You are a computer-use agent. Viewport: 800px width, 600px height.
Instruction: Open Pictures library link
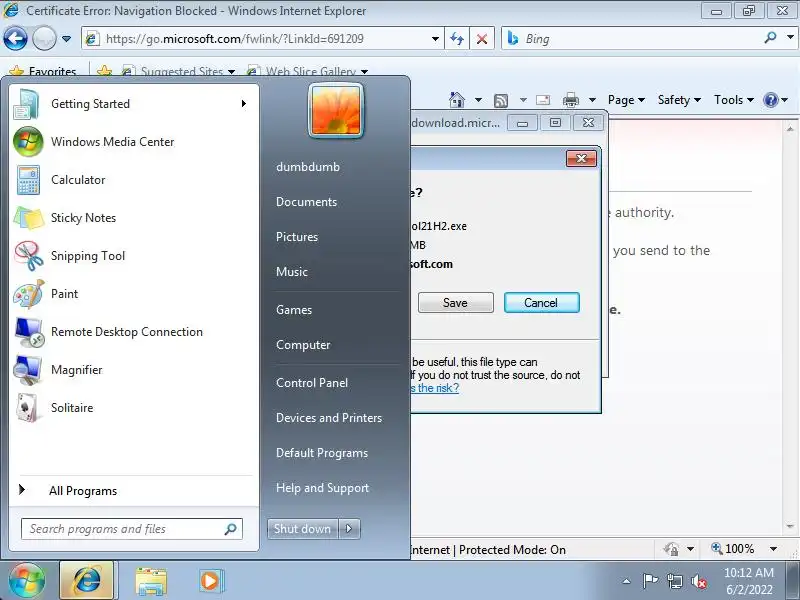[297, 237]
